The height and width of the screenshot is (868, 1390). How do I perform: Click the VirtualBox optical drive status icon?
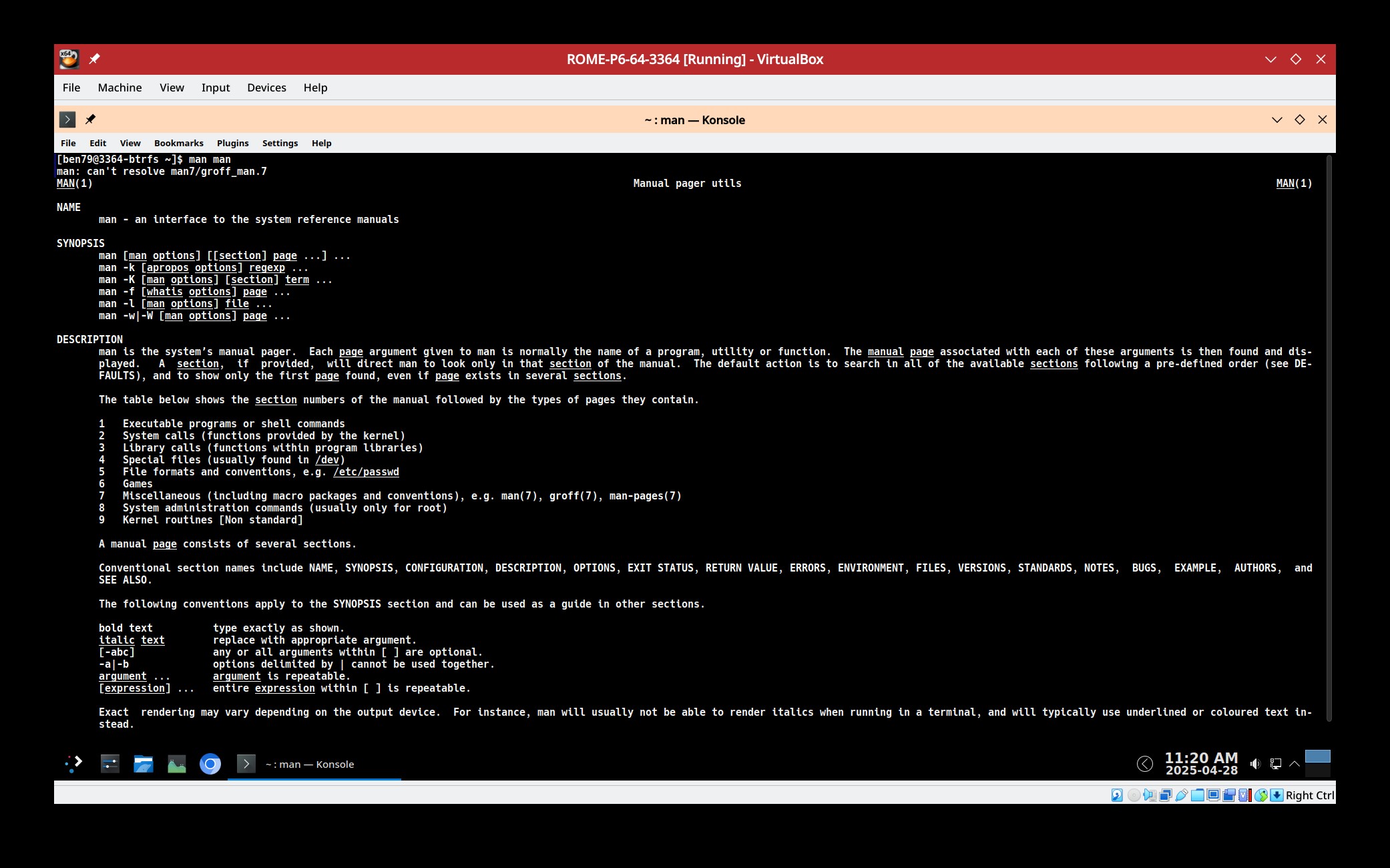tap(1134, 795)
